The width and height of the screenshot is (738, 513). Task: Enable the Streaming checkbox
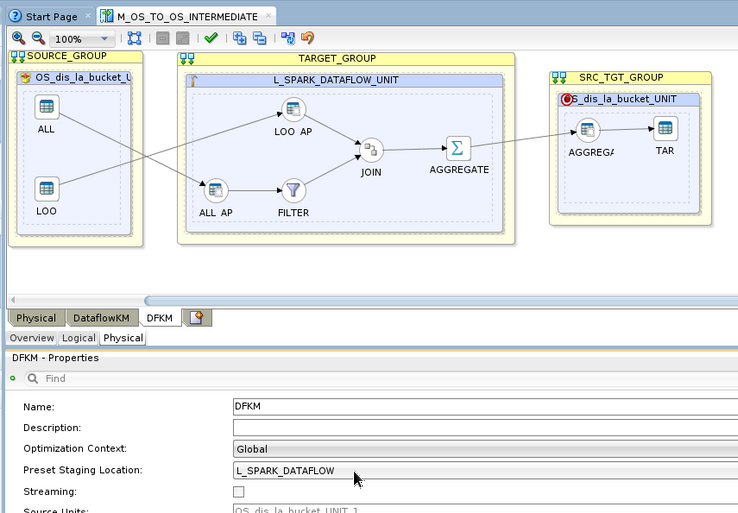238,492
